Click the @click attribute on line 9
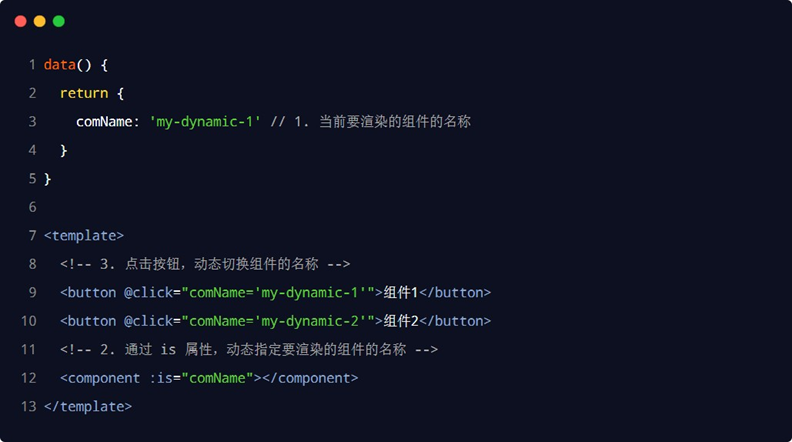This screenshot has height=442, width=792. [148, 293]
